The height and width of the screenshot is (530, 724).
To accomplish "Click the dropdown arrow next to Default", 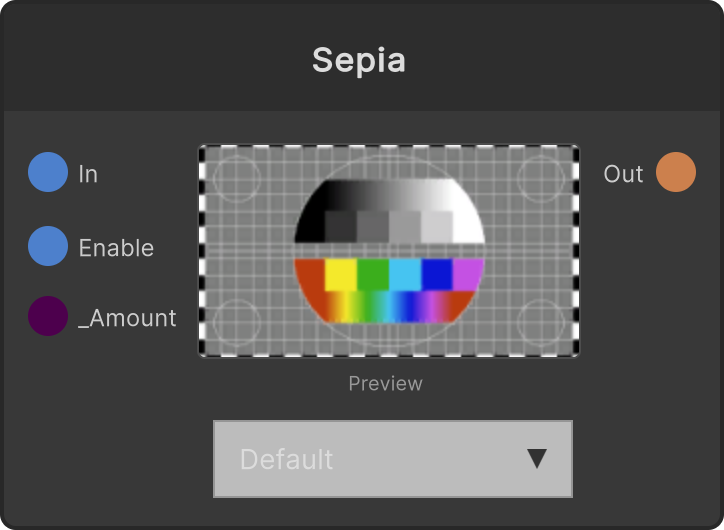I will [537, 459].
